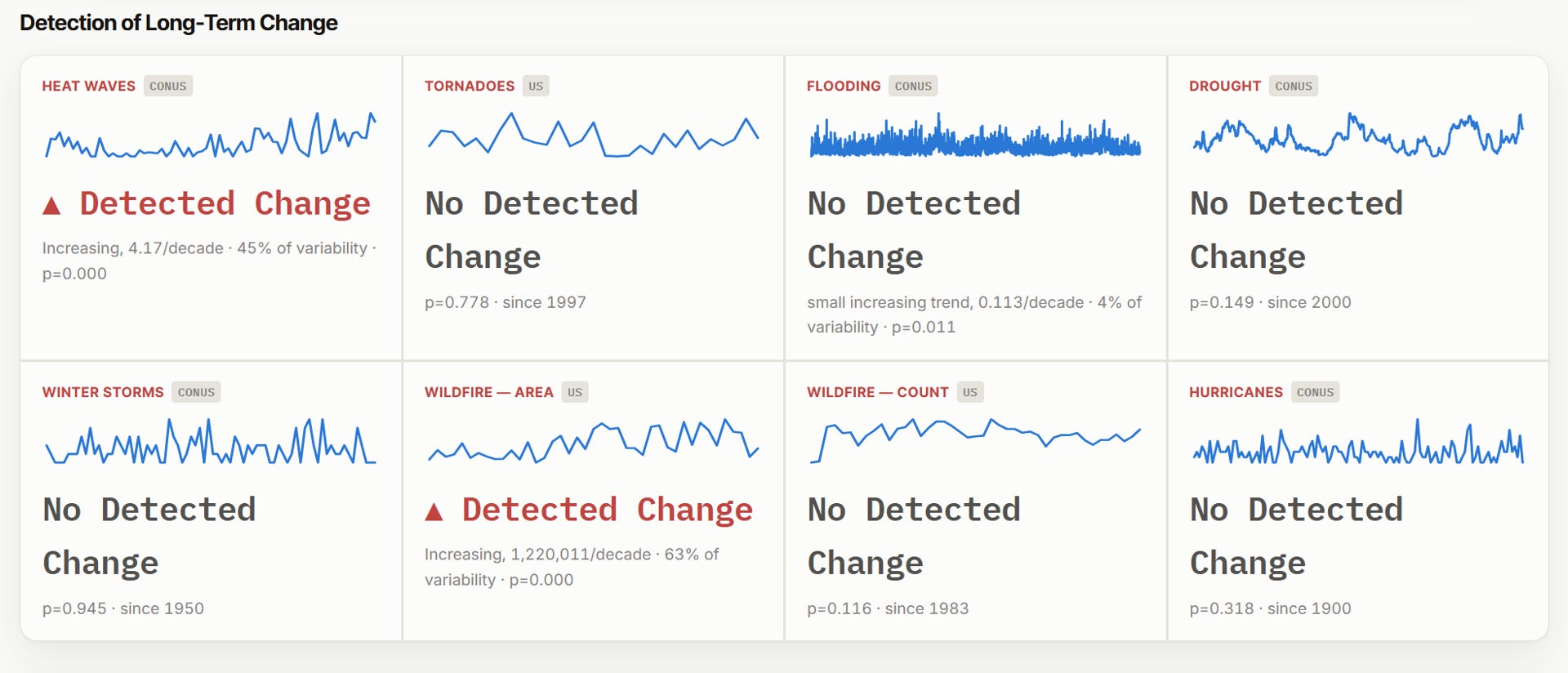Click Heat Waves Detected Change status text
This screenshot has width=1568, height=673.
pyautogui.click(x=225, y=204)
